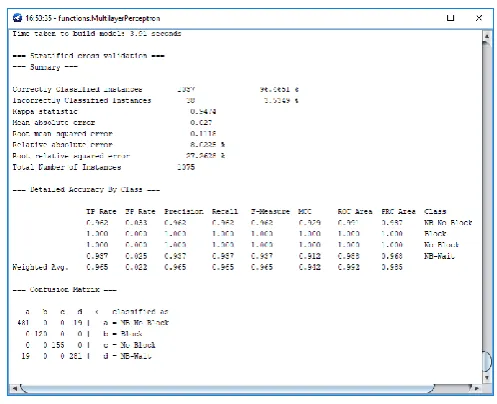Click the 'ROC Area' column header

click(x=355, y=211)
